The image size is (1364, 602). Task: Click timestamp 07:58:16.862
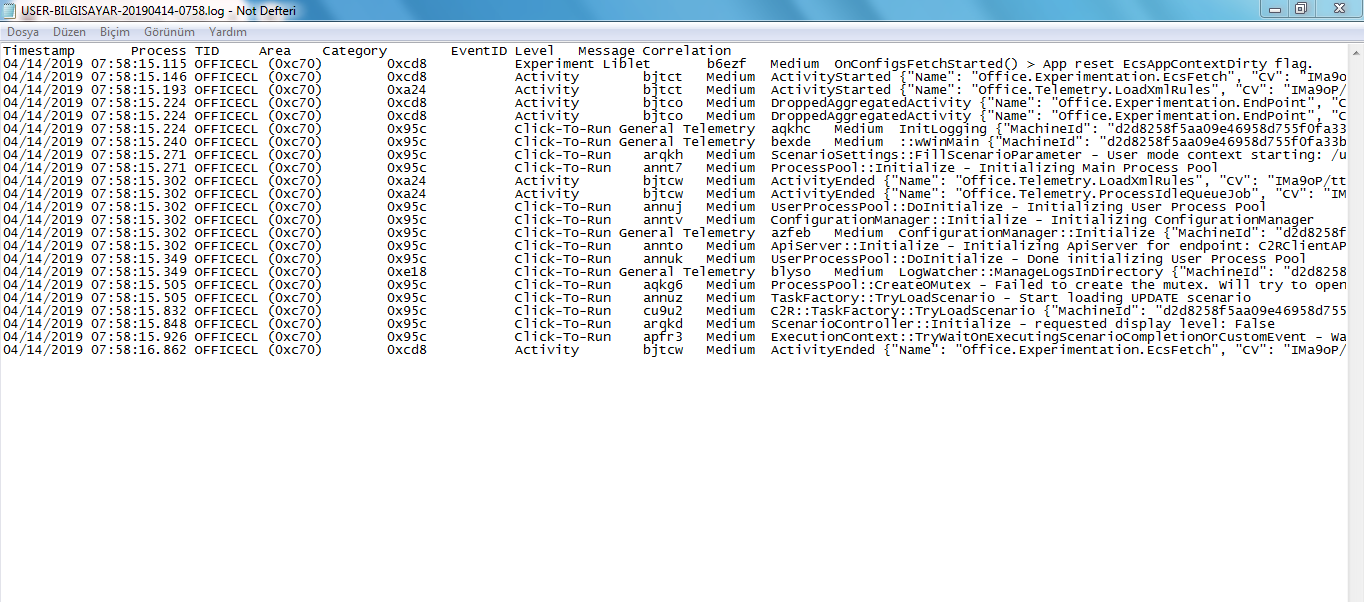139,350
